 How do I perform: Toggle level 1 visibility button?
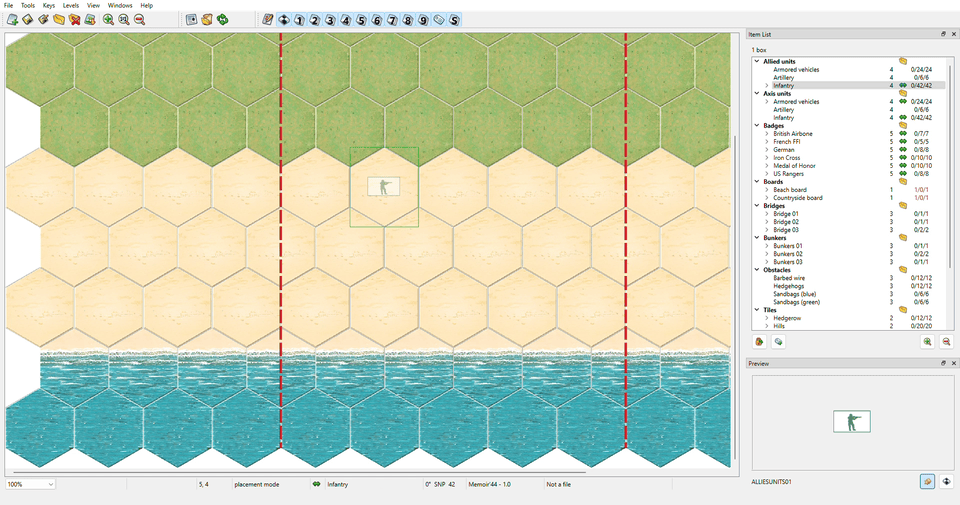[x=299, y=20]
